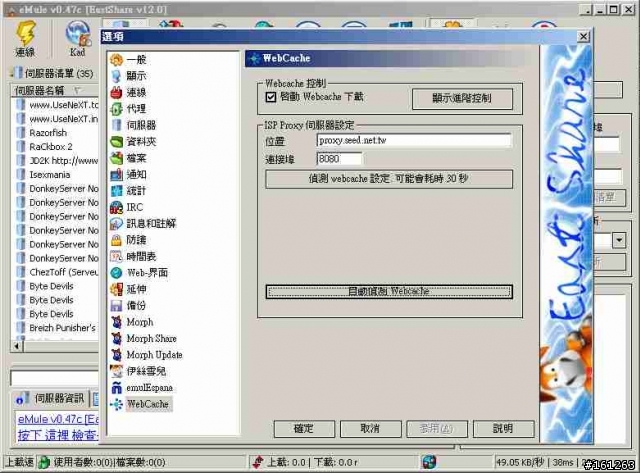This screenshot has width=640, height=473.
Task: Open the 統計 options page
Action: point(128,191)
